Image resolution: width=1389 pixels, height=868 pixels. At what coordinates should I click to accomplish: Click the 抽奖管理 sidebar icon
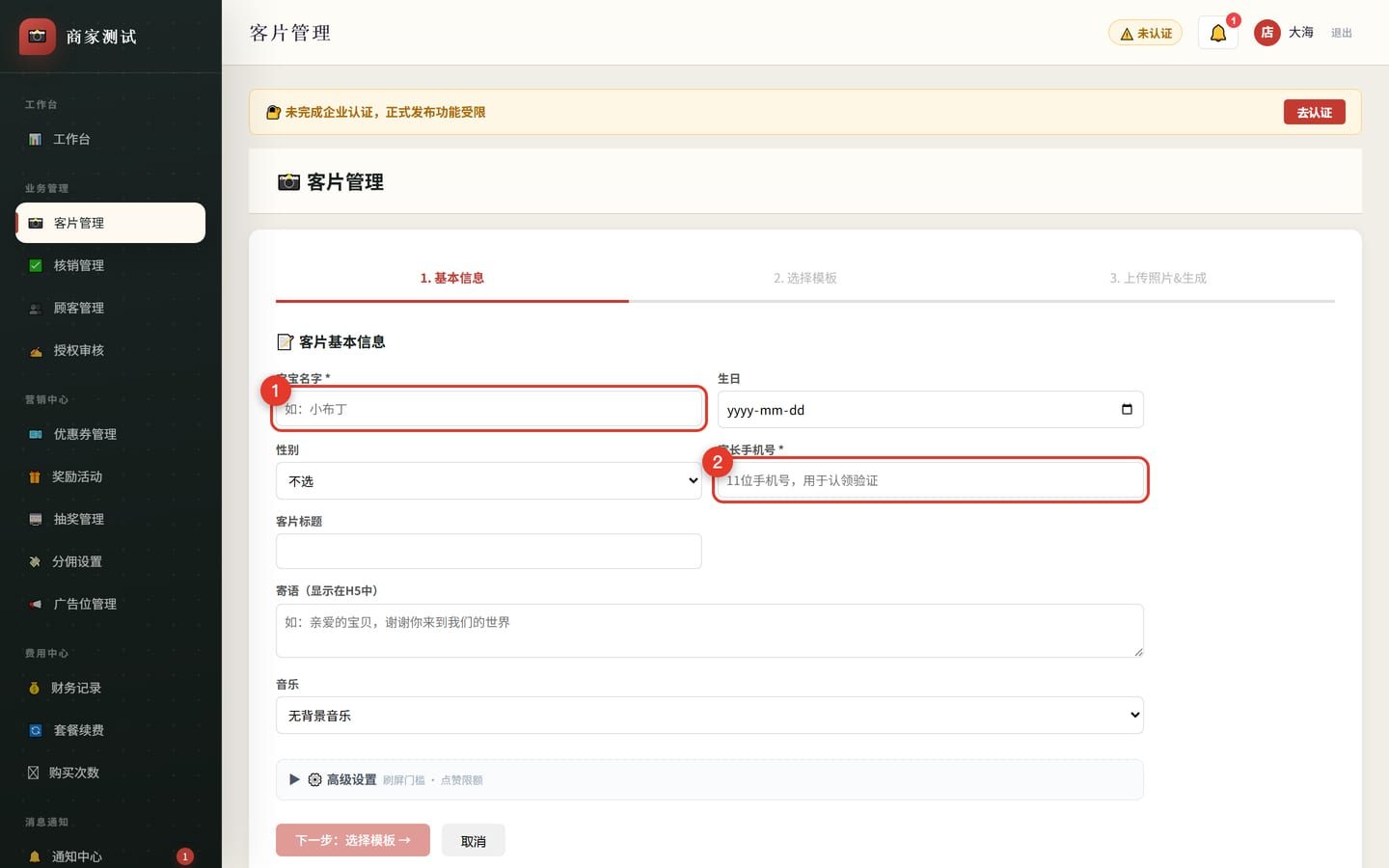pos(36,519)
